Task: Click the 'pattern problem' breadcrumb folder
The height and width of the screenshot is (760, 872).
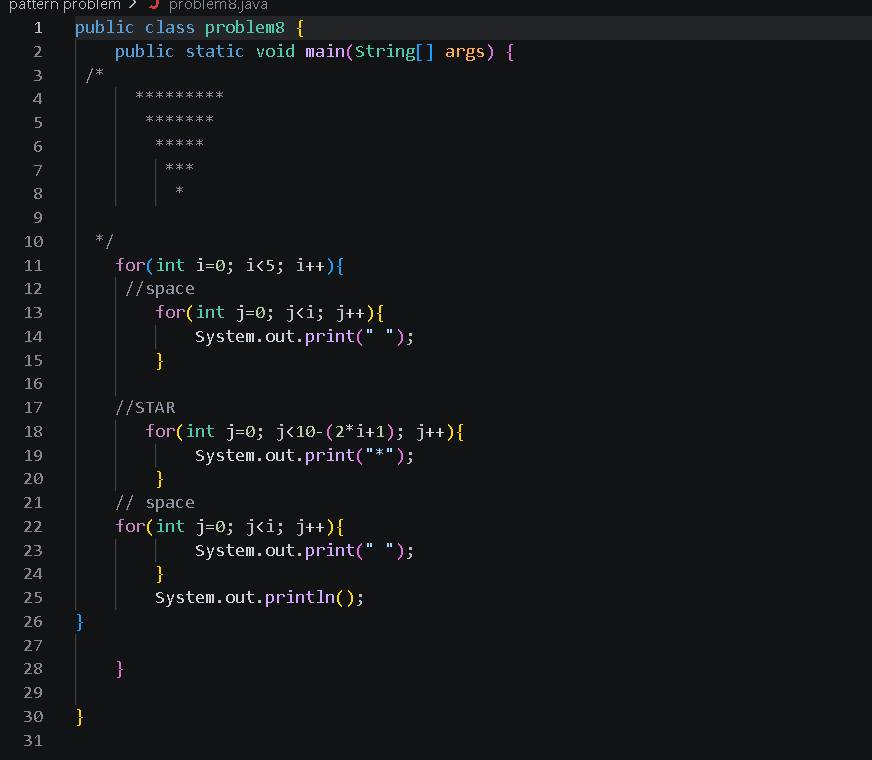Action: point(65,5)
